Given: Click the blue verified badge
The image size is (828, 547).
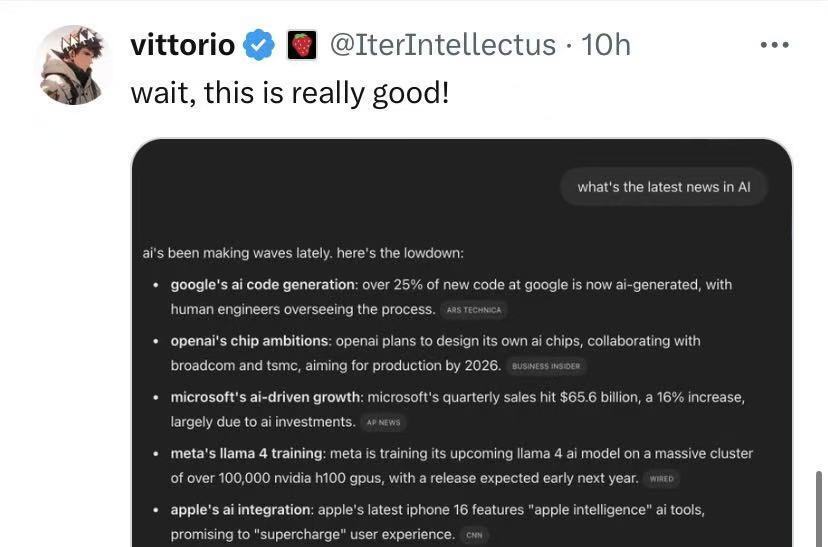Looking at the screenshot, I should (x=259, y=45).
